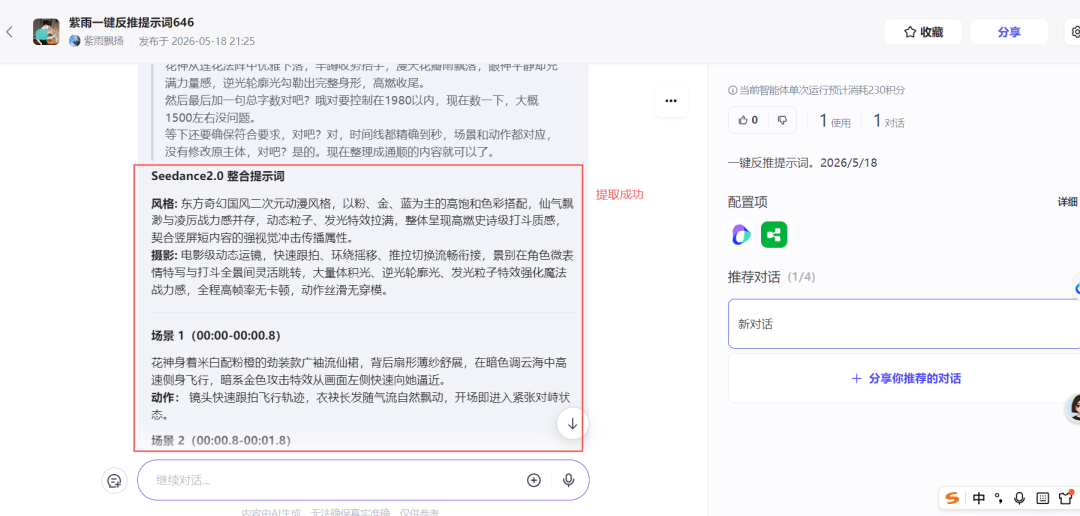Open the three-dot message options menu
Viewport: 1080px width, 516px height.
[671, 101]
